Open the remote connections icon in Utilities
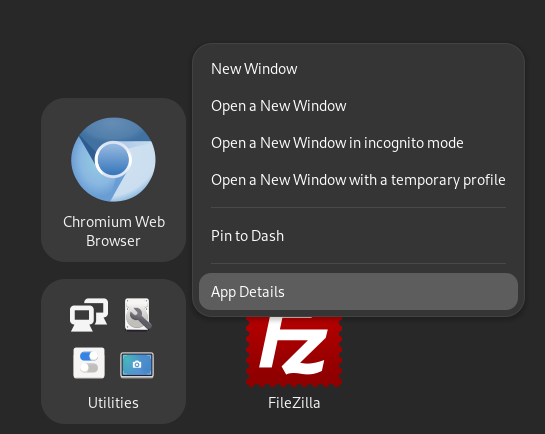The image size is (545, 434). [x=89, y=315]
